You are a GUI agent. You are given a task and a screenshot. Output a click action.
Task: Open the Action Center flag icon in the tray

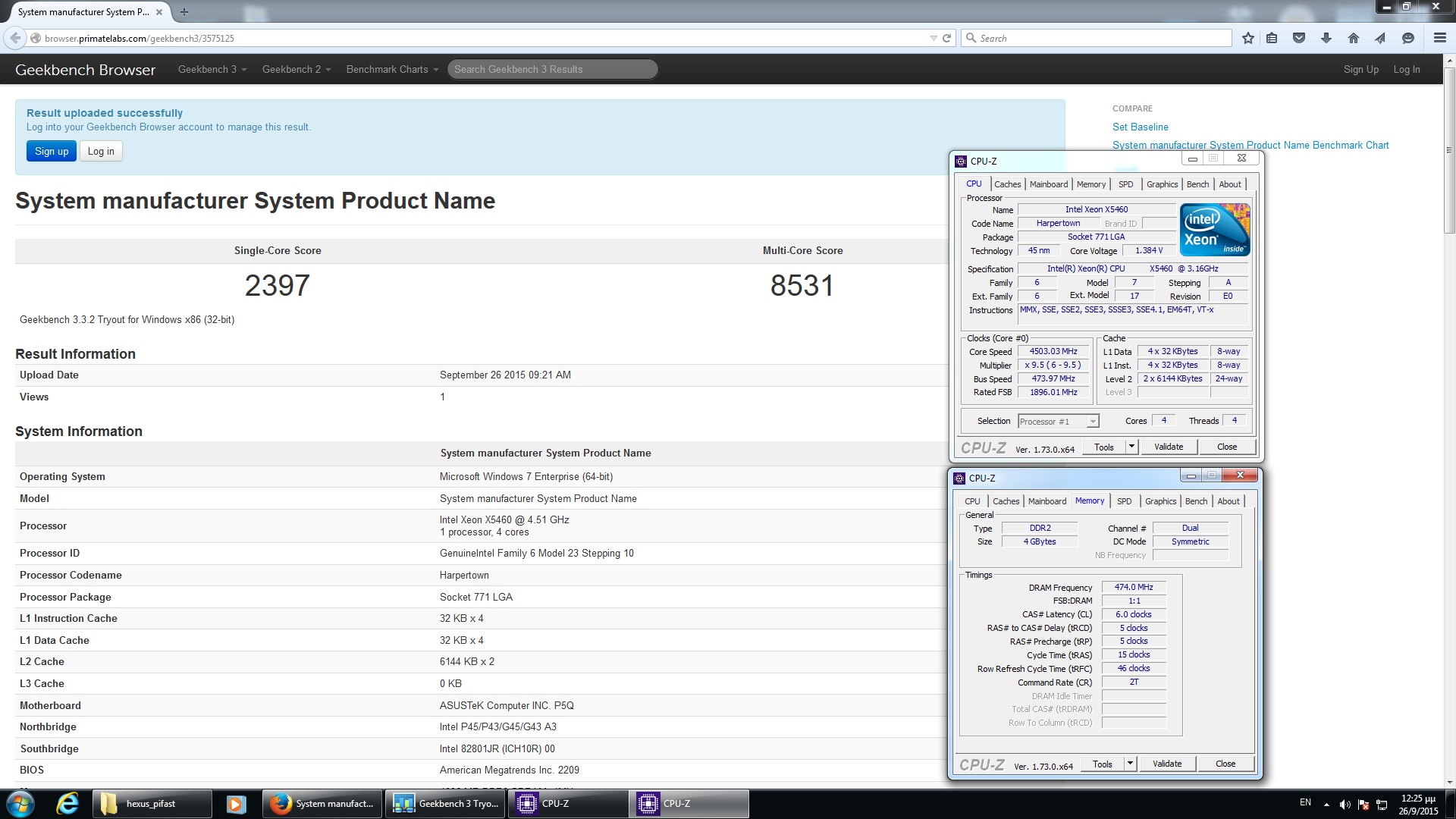(1363, 805)
